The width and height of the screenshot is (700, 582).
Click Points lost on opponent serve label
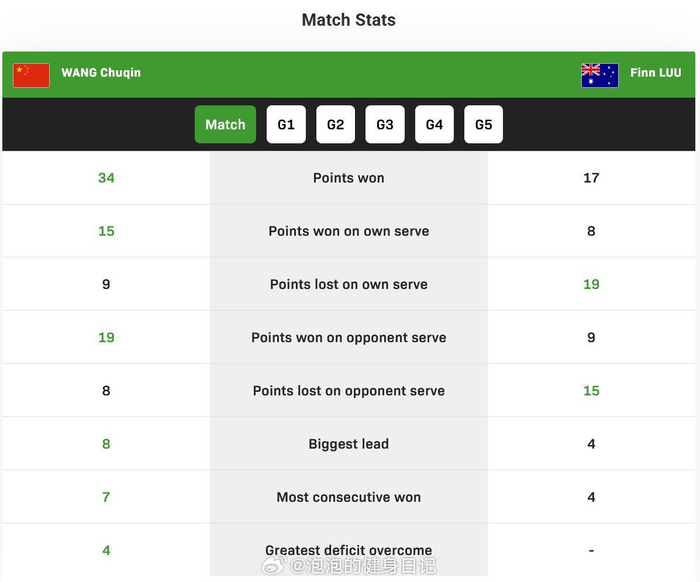coord(348,391)
